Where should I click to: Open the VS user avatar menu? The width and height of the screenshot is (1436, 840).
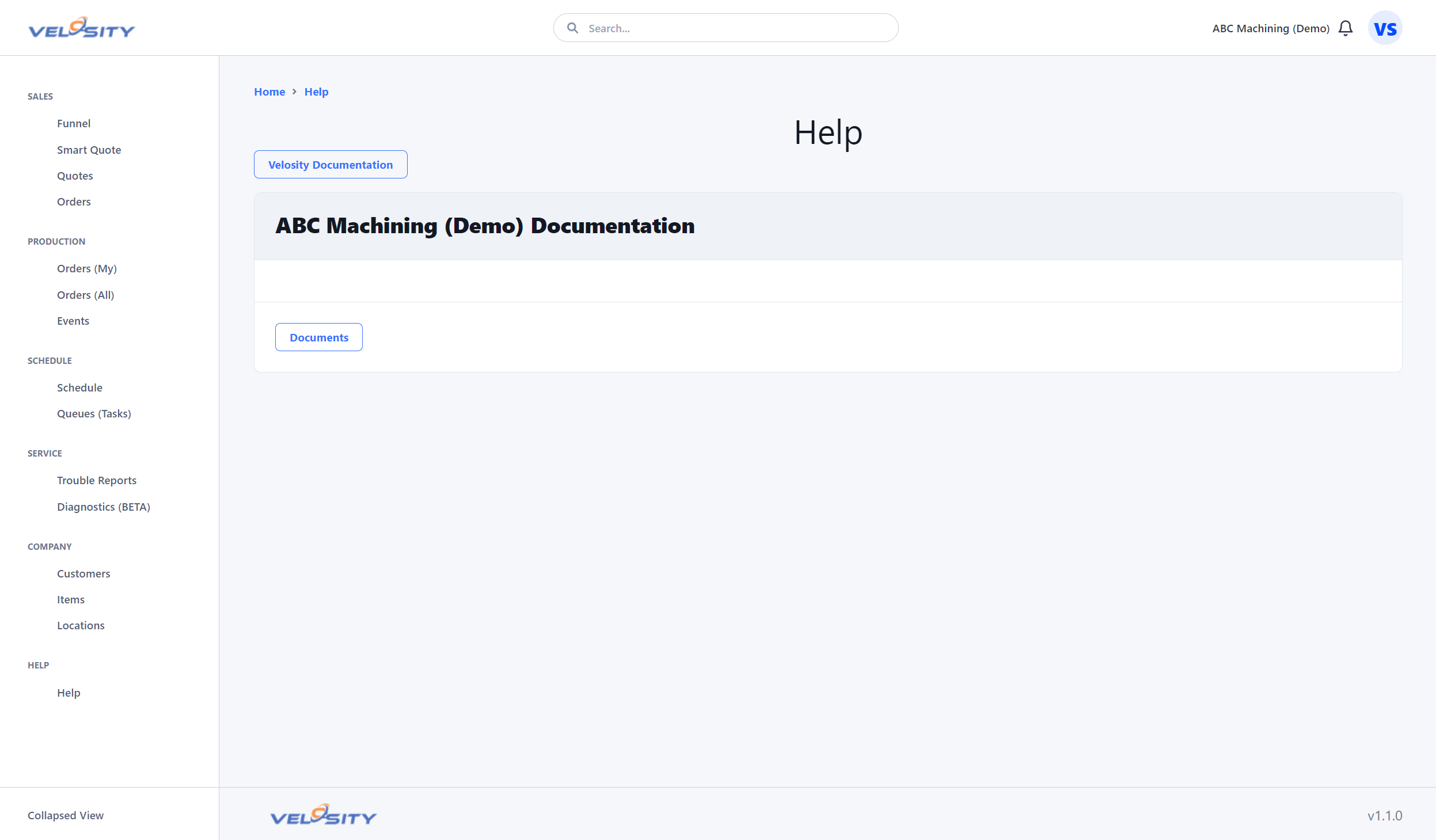point(1385,28)
